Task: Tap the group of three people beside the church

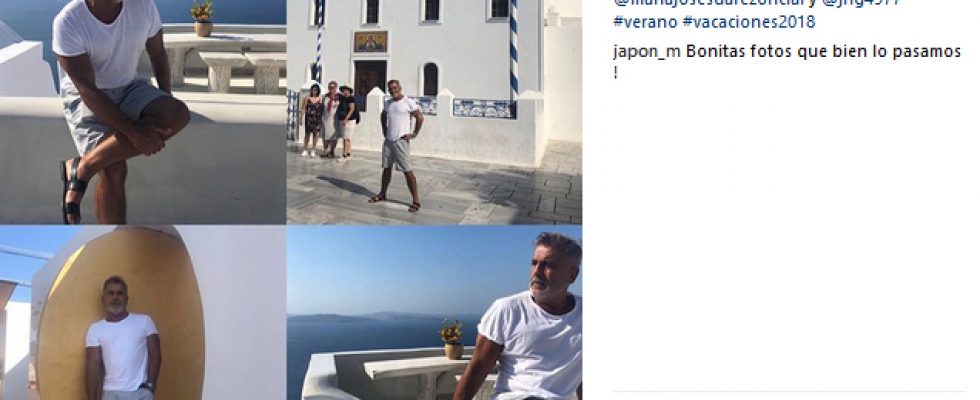Action: click(x=329, y=119)
